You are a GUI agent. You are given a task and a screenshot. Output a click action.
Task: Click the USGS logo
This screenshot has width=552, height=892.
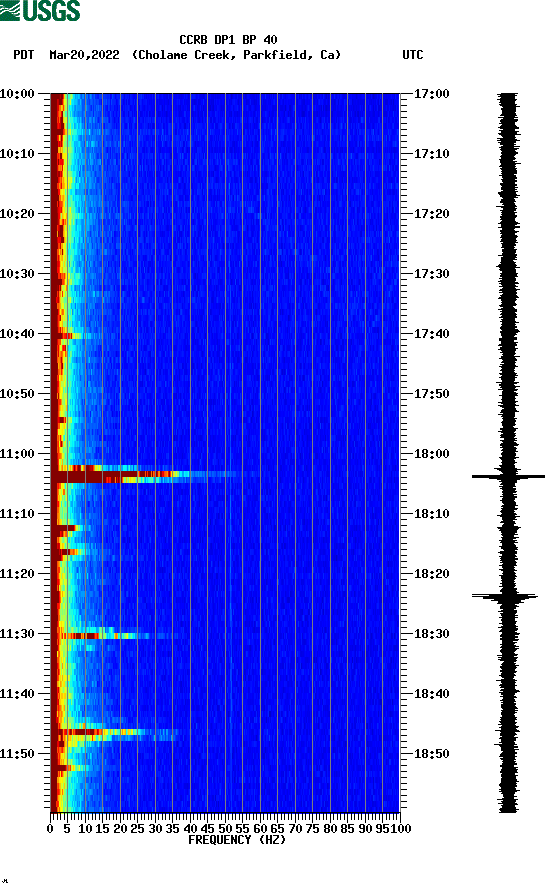(x=40, y=10)
